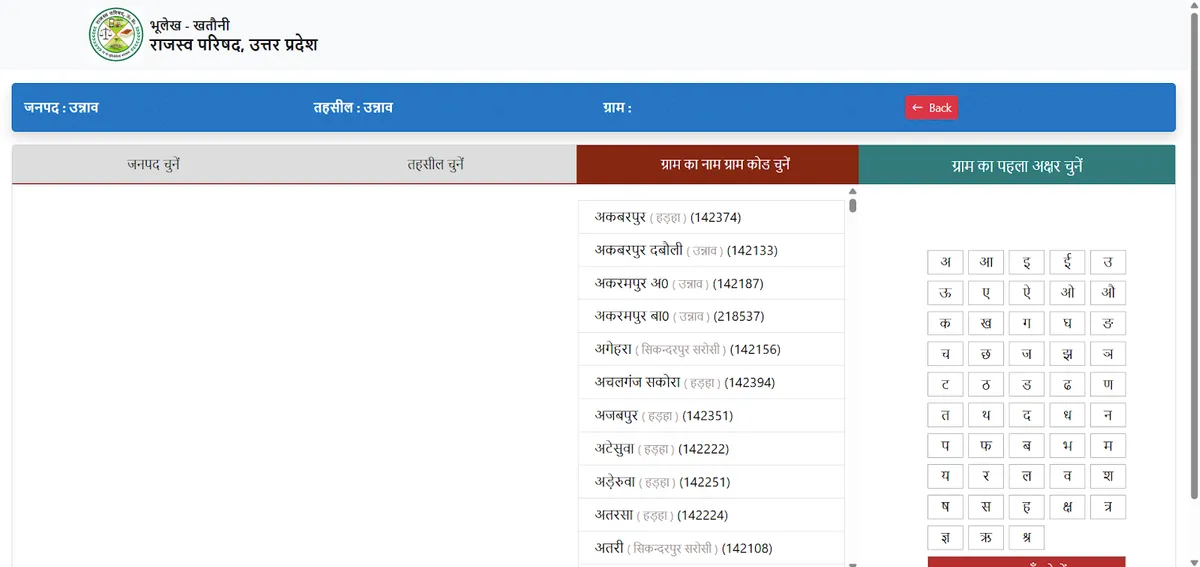Click the village list scrollbar thumb

coord(853,205)
